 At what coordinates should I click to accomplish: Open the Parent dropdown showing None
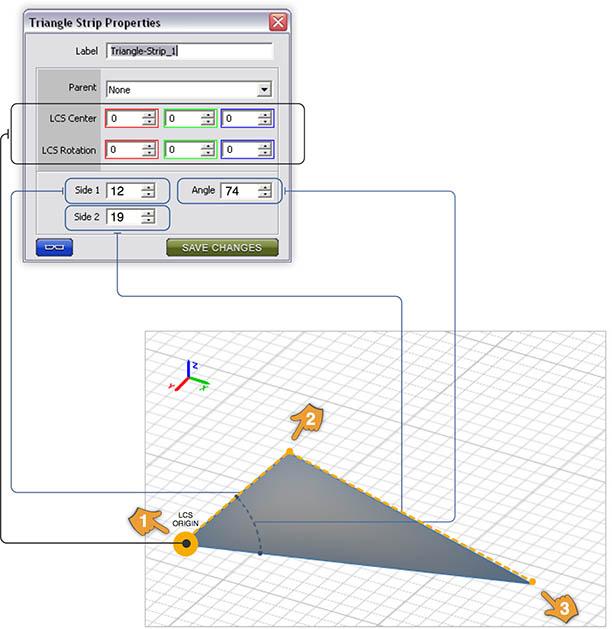189,89
